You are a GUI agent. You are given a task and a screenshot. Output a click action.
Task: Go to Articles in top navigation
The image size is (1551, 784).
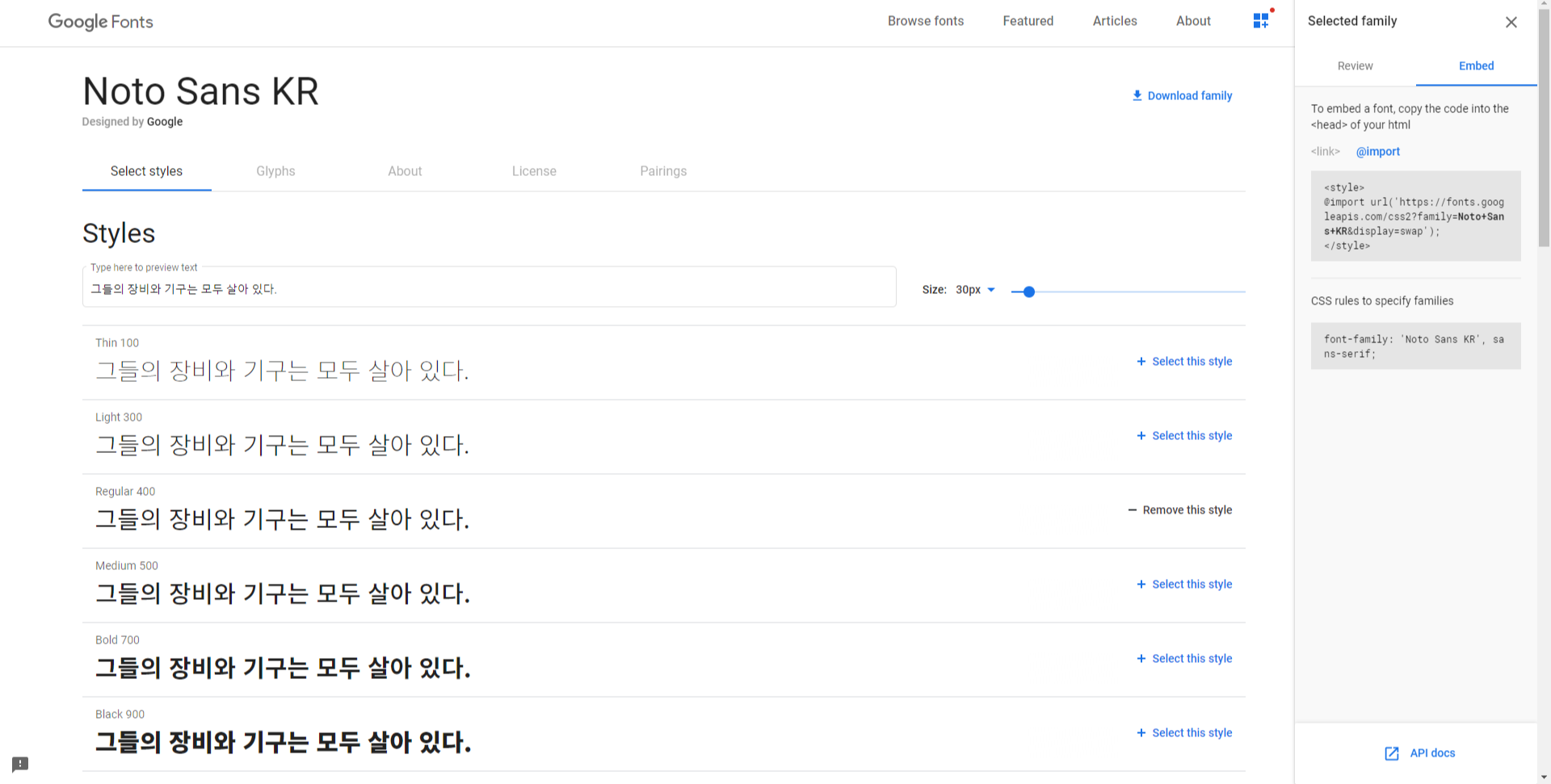(1115, 21)
